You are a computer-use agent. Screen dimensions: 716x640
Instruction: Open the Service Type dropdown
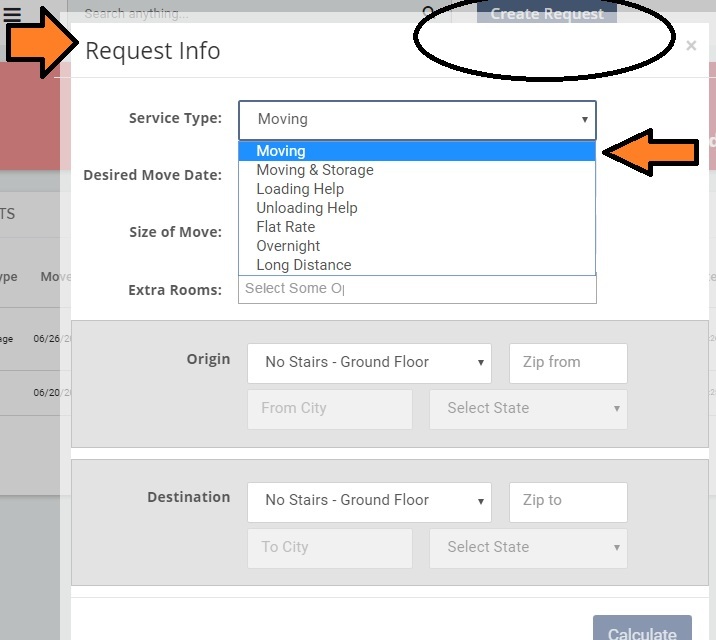417,119
